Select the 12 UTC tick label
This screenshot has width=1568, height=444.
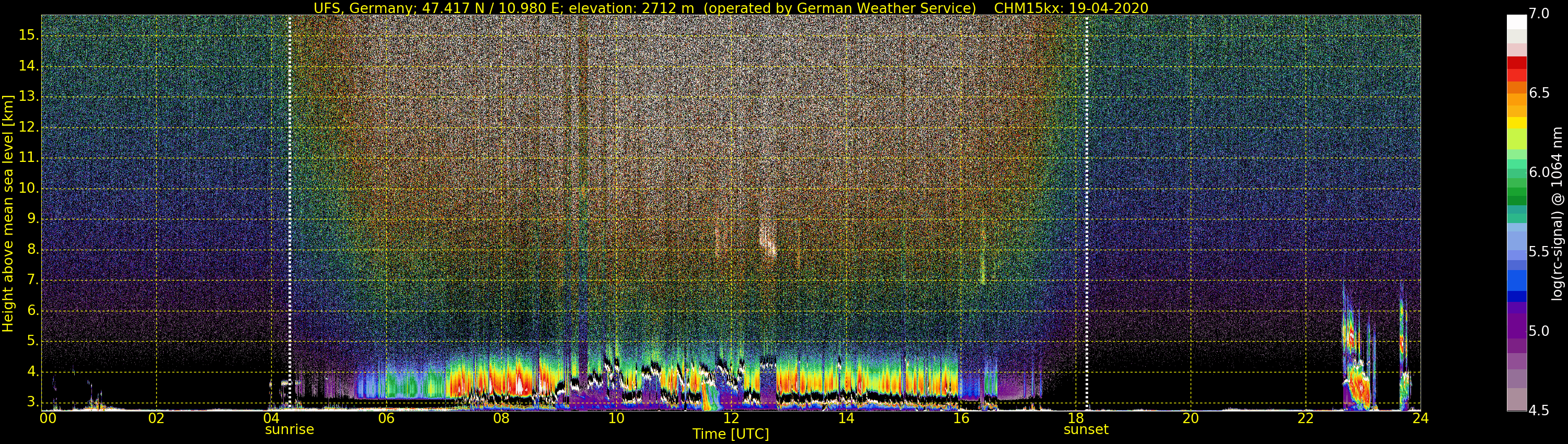click(x=731, y=418)
